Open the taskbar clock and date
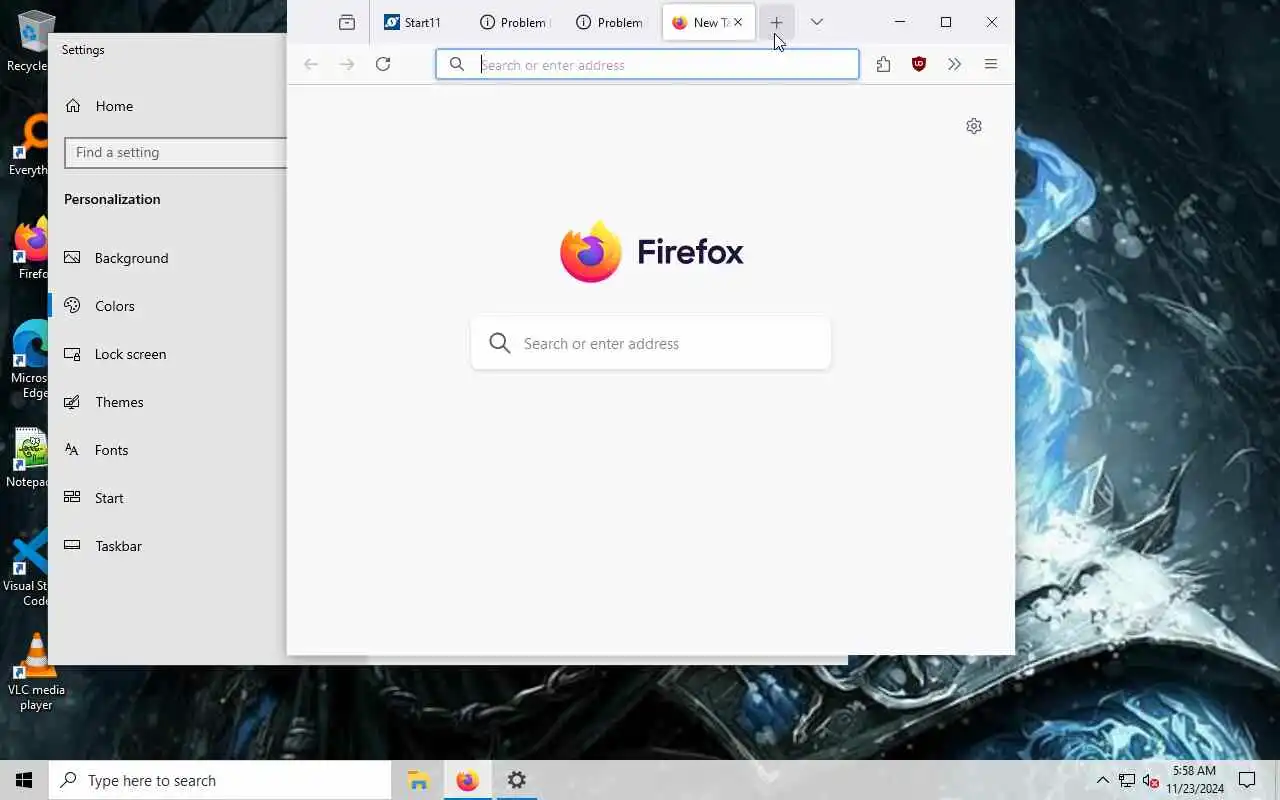 coord(1194,780)
